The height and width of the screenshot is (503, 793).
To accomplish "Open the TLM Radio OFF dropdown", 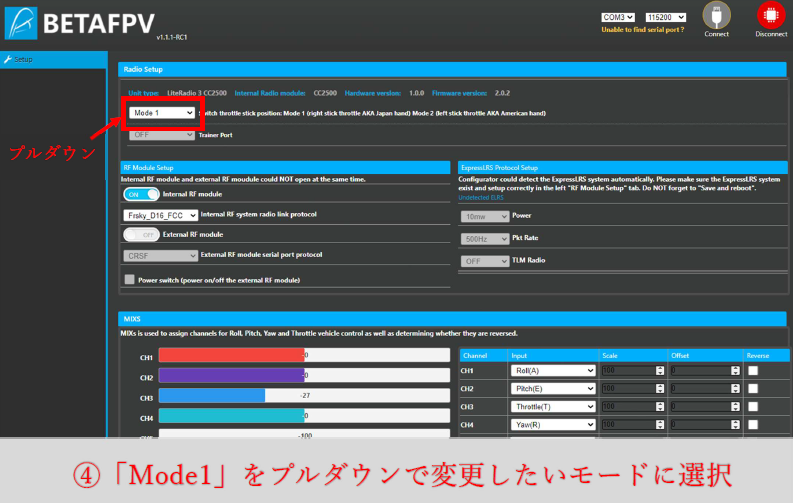I will (x=484, y=261).
